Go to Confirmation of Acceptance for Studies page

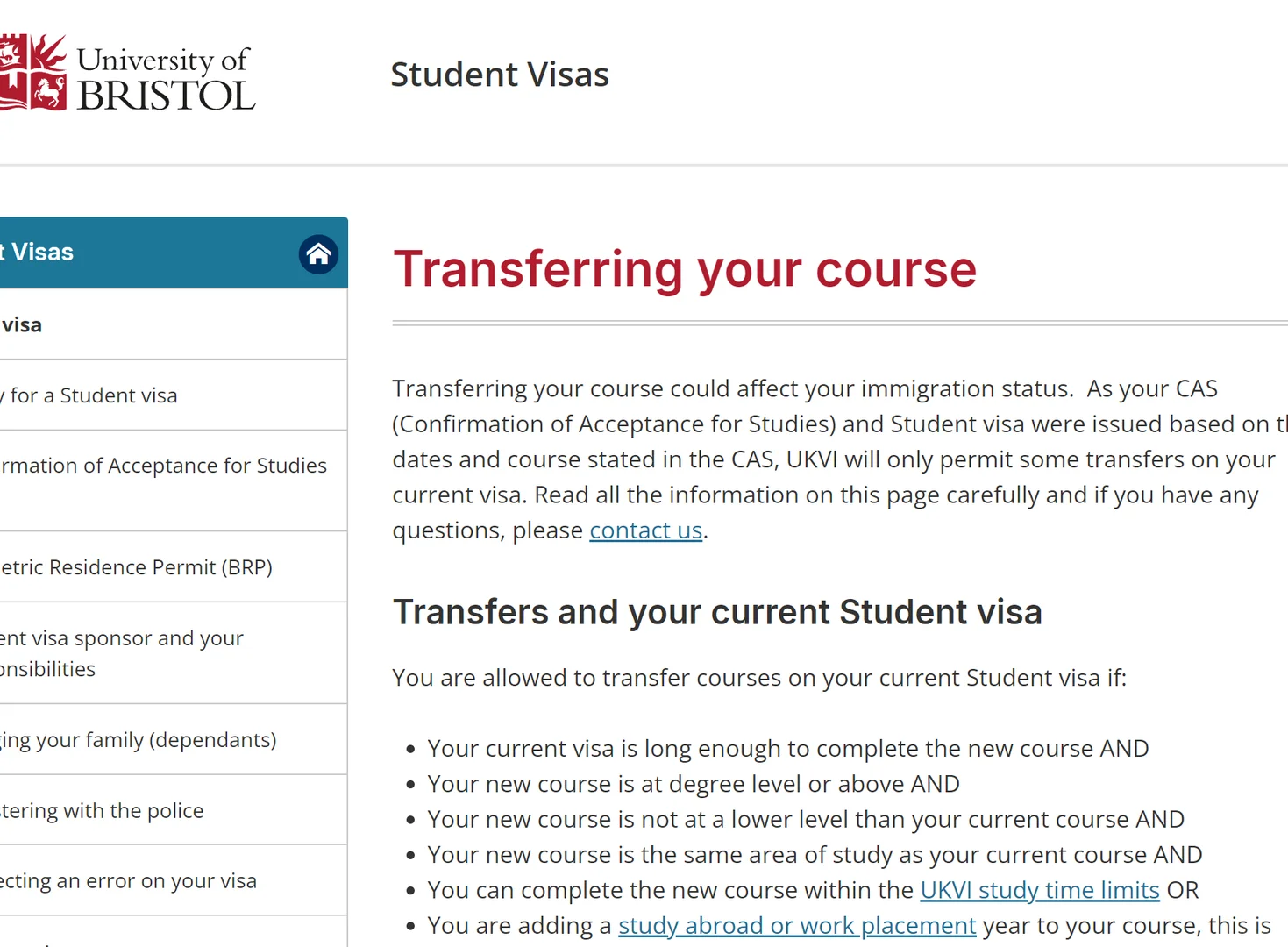pos(174,481)
